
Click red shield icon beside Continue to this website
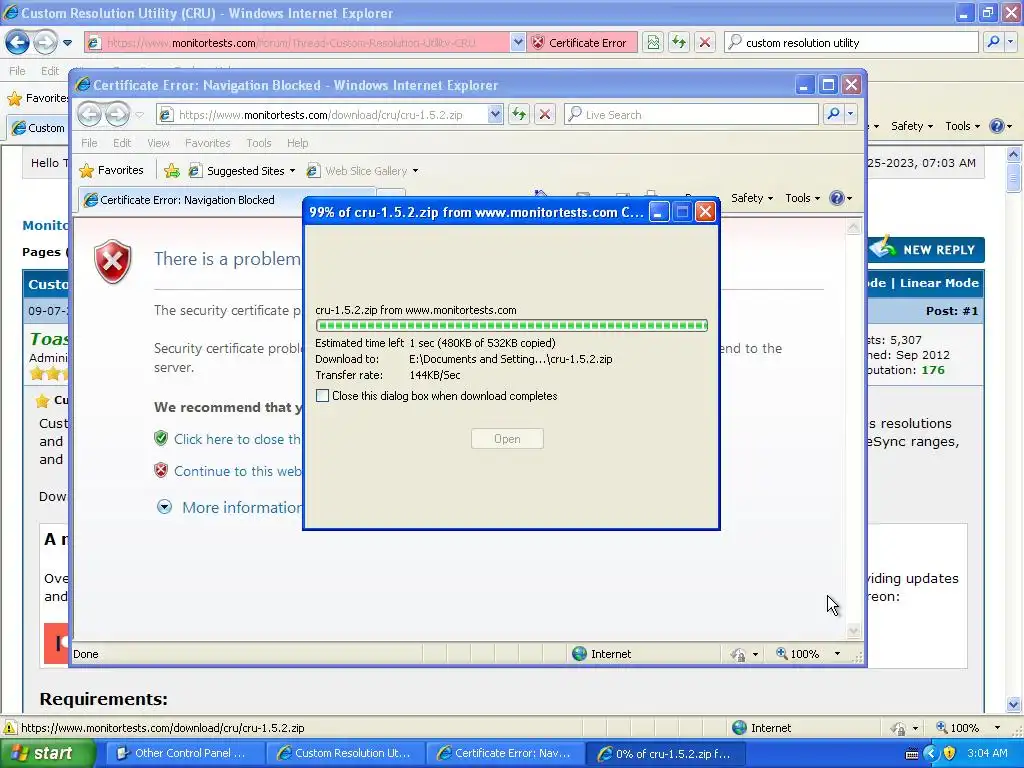[161, 470]
